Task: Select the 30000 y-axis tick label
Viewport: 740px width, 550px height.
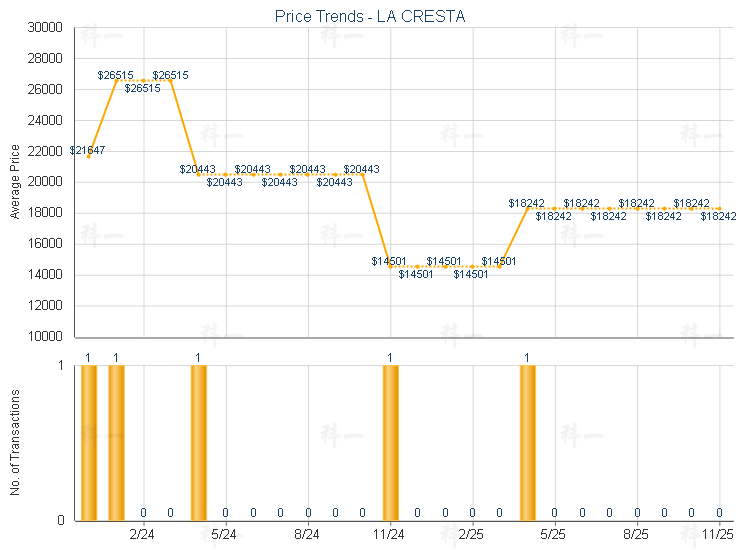Action: pos(43,28)
